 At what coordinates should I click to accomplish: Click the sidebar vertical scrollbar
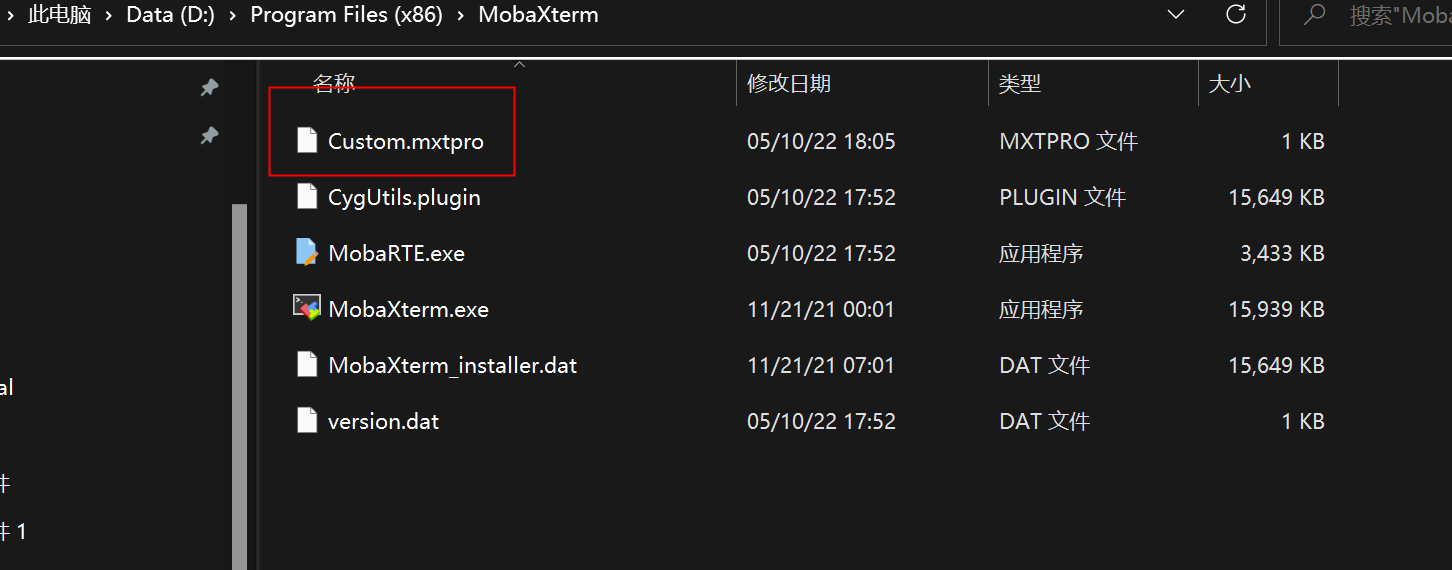[239, 380]
